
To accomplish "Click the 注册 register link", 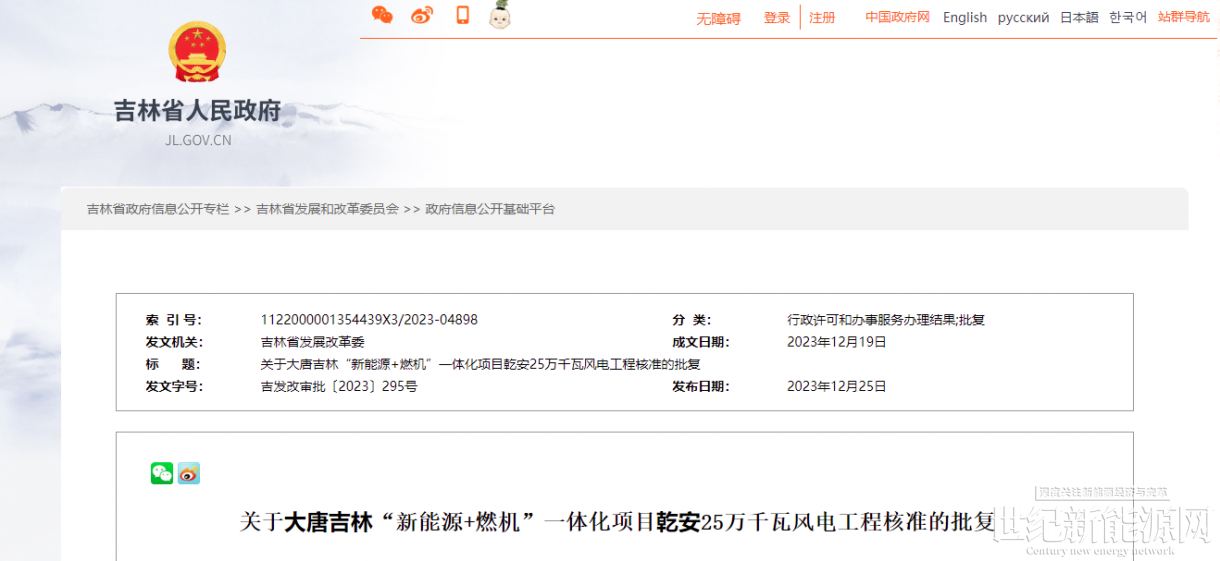I will pyautogui.click(x=822, y=18).
